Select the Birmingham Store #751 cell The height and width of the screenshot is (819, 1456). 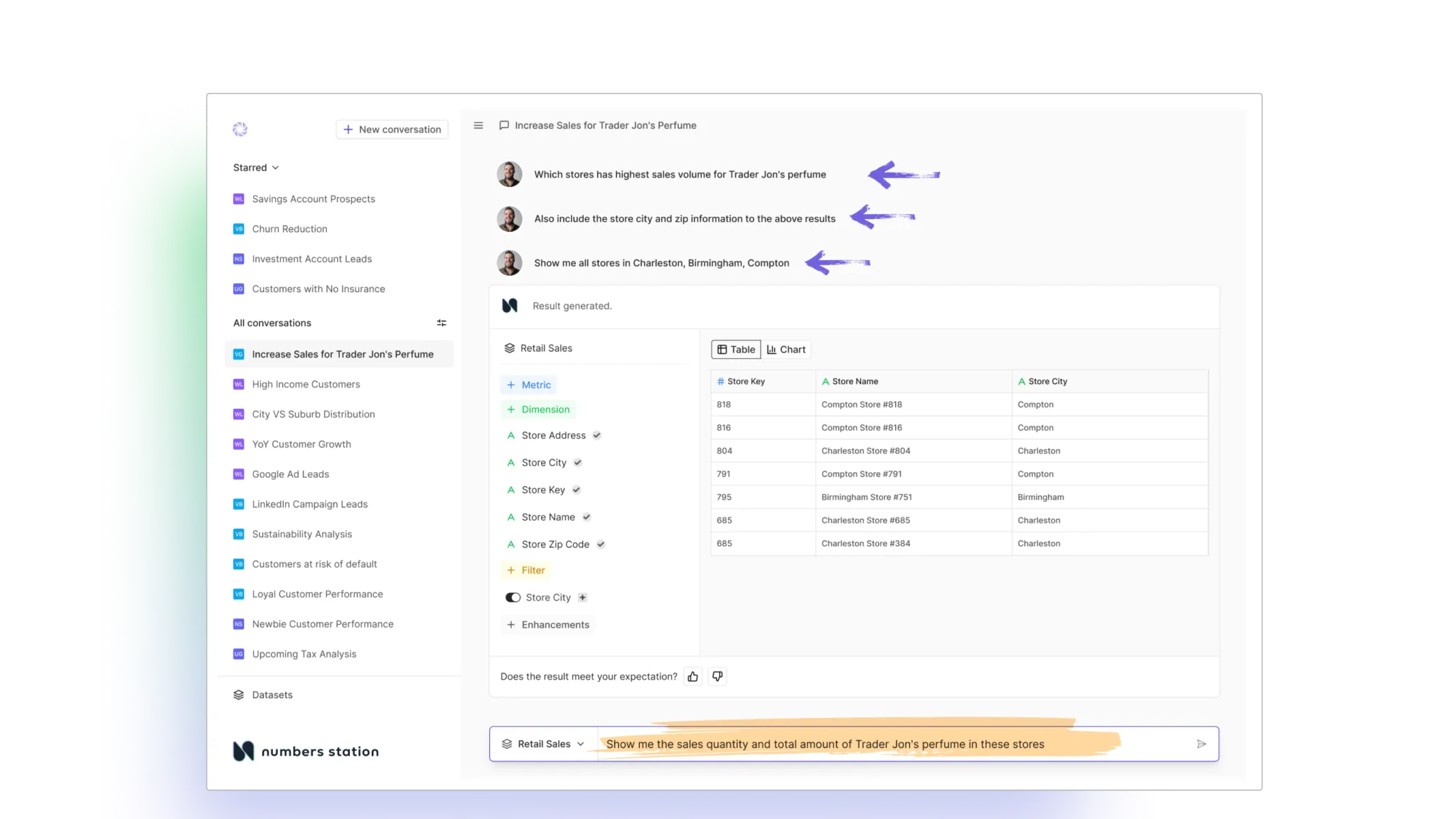click(914, 497)
